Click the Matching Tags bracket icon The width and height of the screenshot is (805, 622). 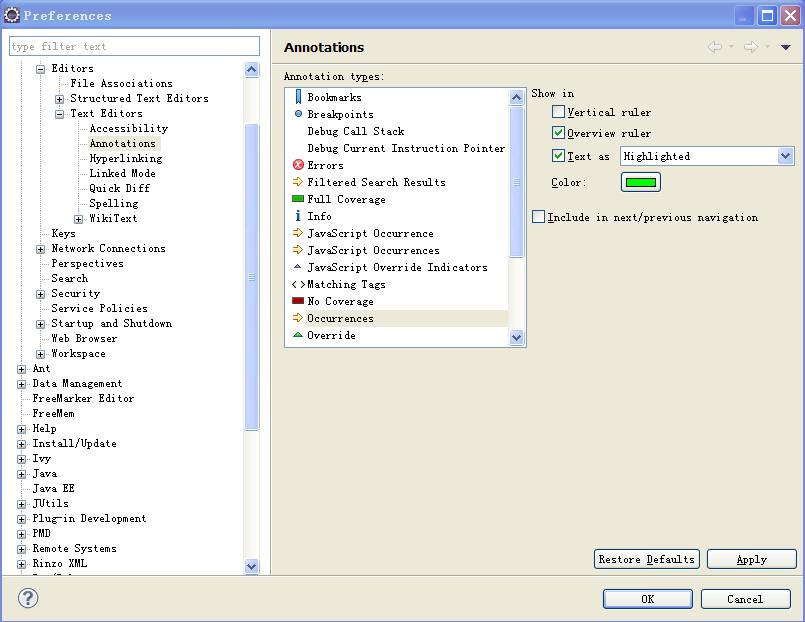tap(298, 284)
